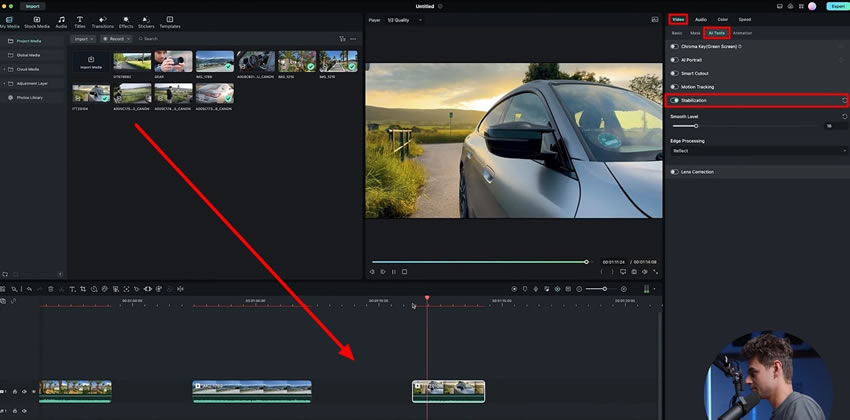Reset the Smooth Level value
850x420 pixels.
[844, 117]
